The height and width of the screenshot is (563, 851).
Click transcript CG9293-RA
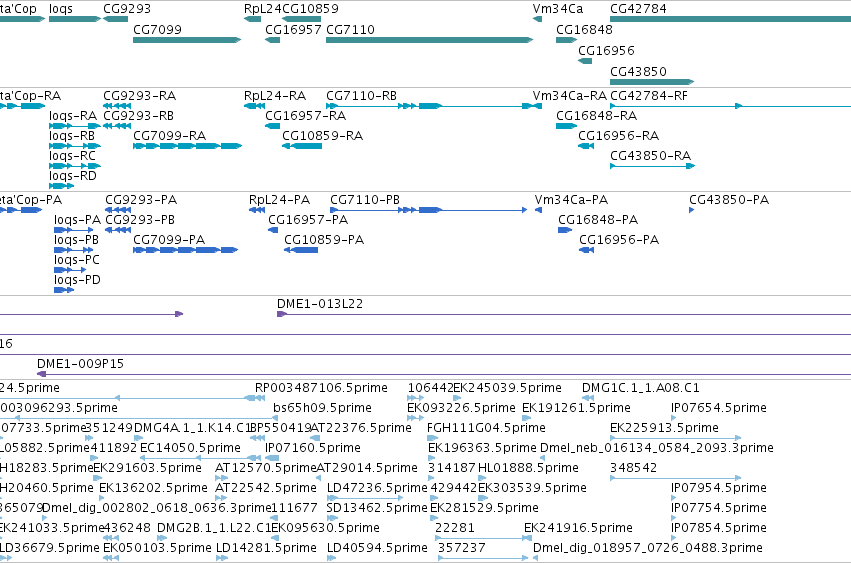pyautogui.click(x=117, y=106)
